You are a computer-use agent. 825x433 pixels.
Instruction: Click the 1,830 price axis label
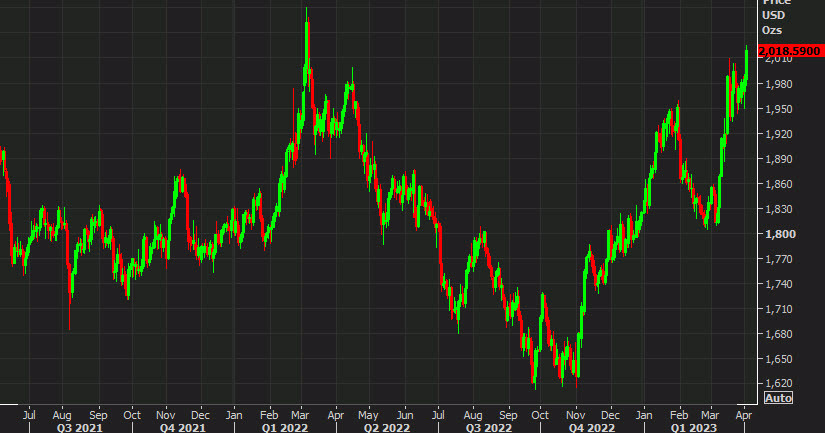[779, 209]
